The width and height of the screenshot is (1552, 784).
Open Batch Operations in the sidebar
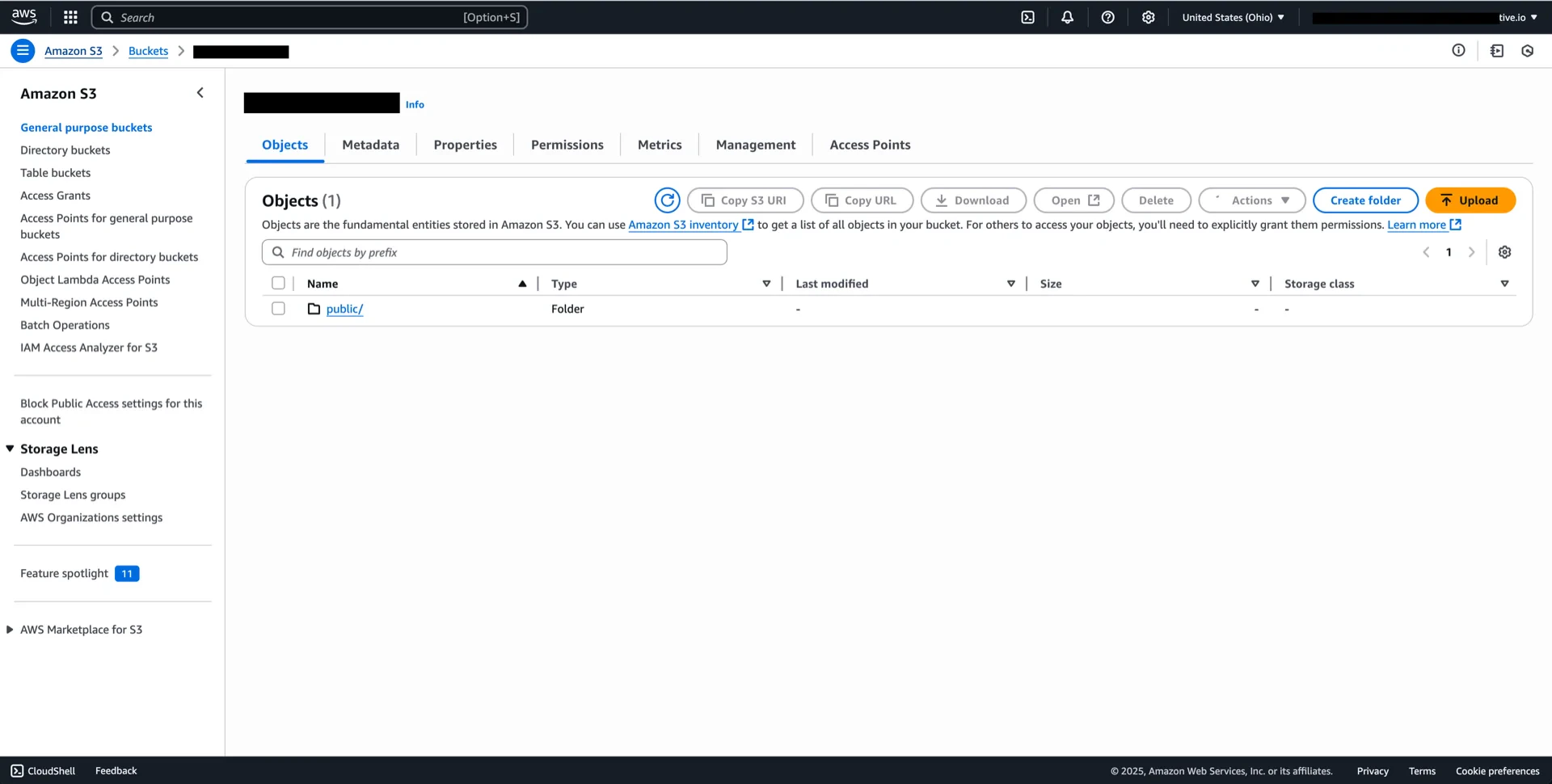[x=65, y=325]
